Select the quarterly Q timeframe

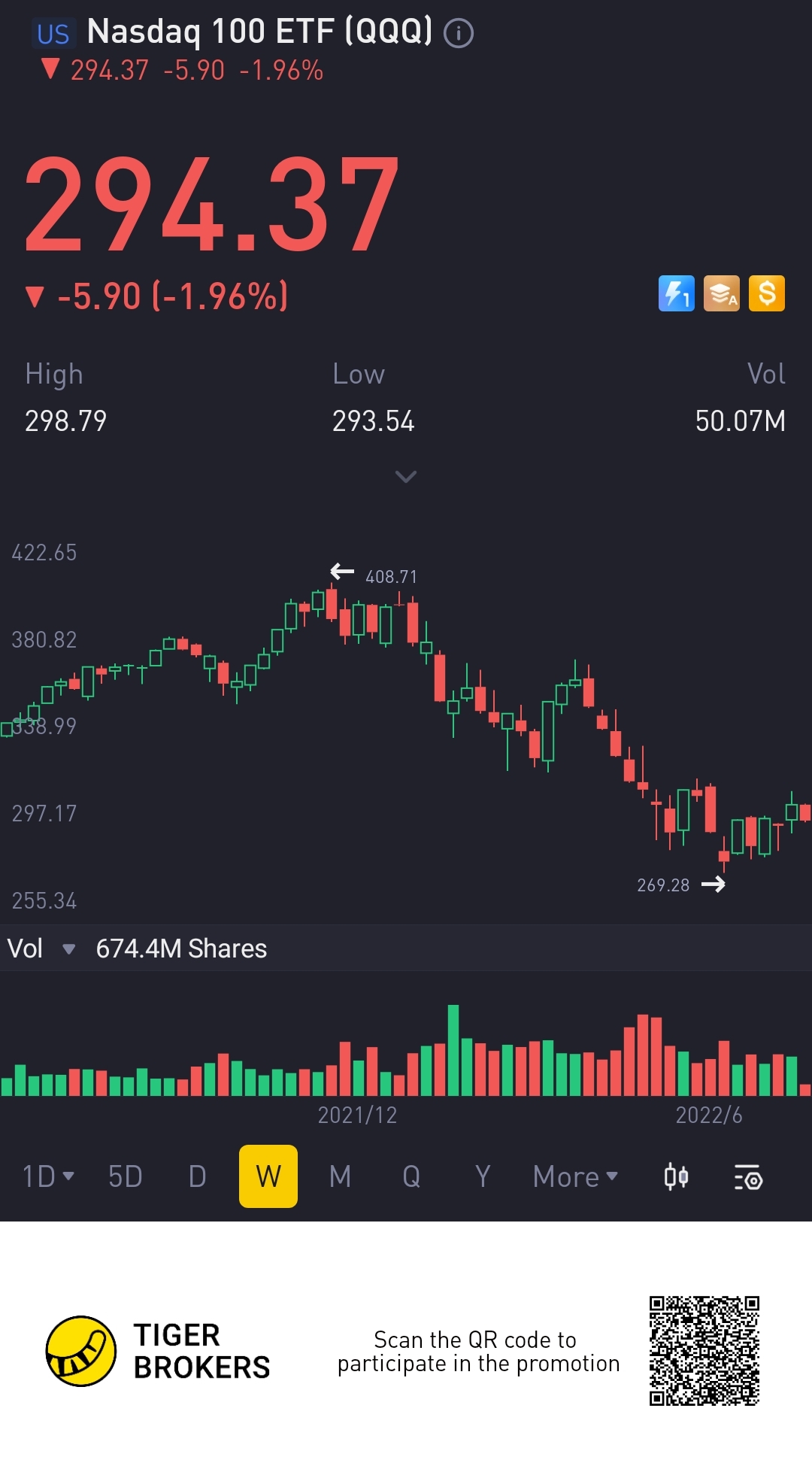[411, 1176]
